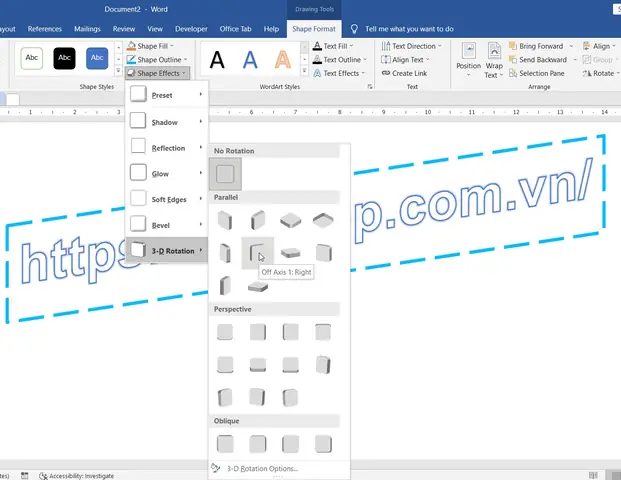Apply the blue filled shape style swatch
This screenshot has width=621, height=480.
(x=97, y=58)
